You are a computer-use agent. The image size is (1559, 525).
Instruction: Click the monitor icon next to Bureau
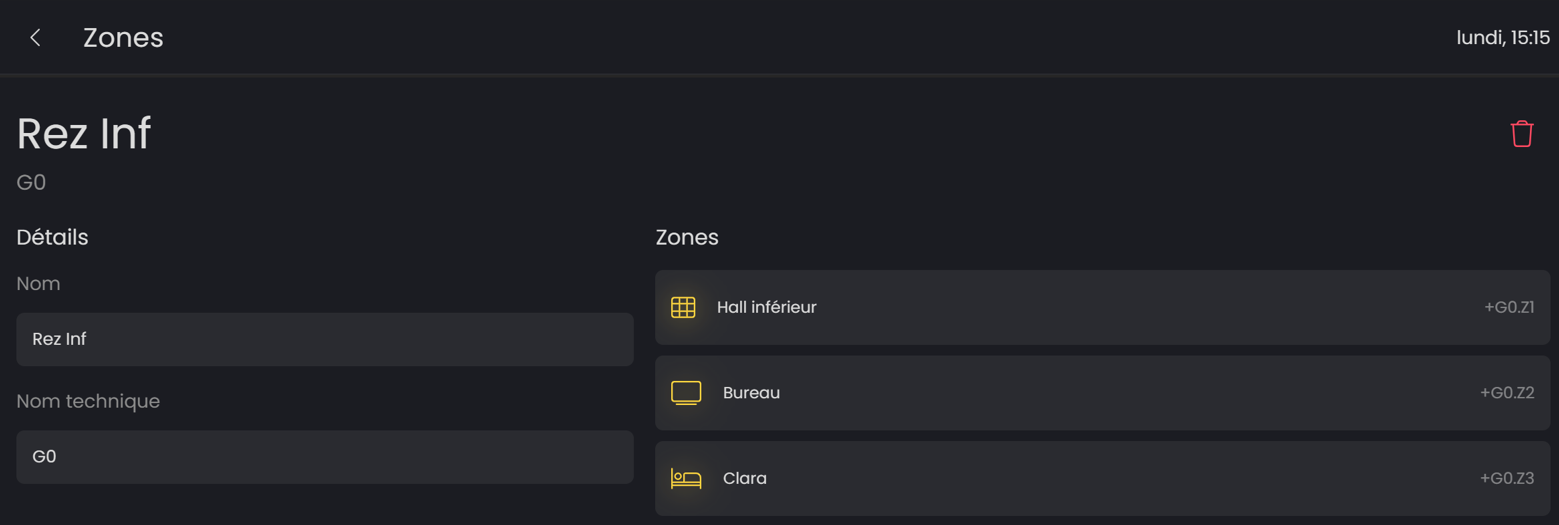coord(686,393)
